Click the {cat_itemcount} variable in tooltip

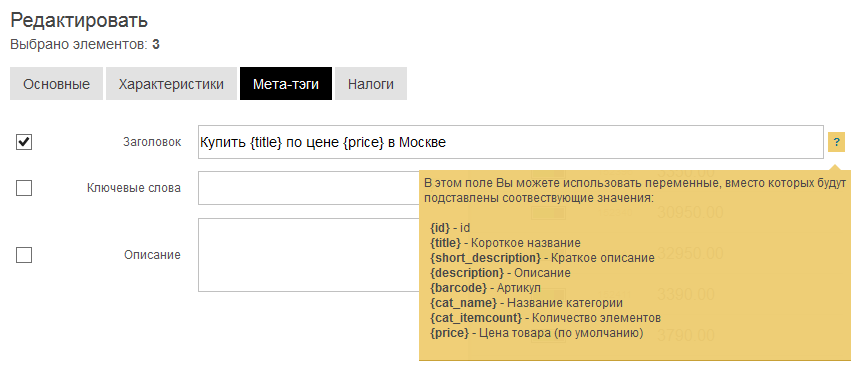click(476, 318)
